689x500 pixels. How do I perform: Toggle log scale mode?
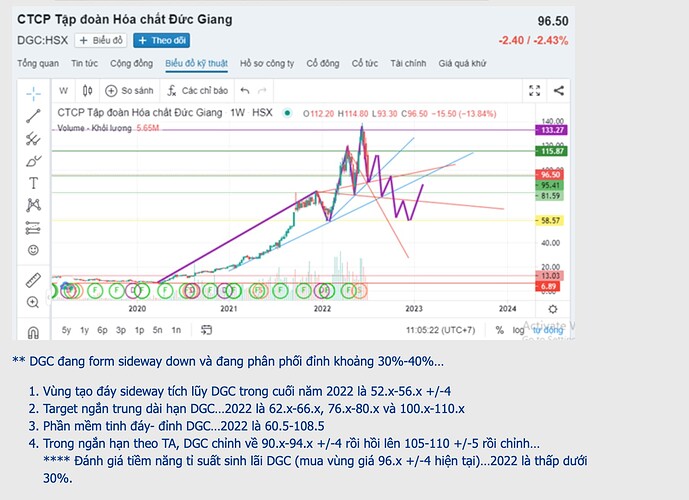[x=519, y=330]
